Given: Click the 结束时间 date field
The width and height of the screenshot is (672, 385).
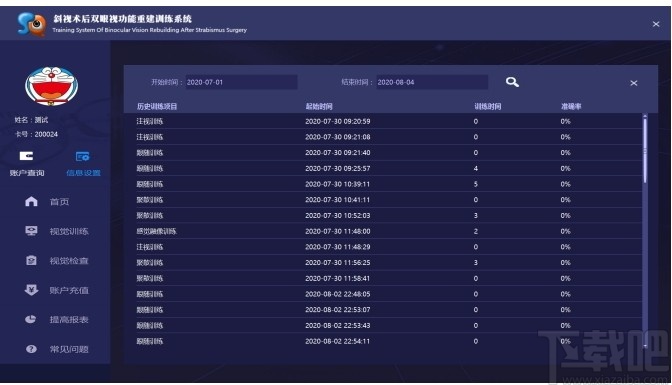Looking at the screenshot, I should tap(432, 82).
